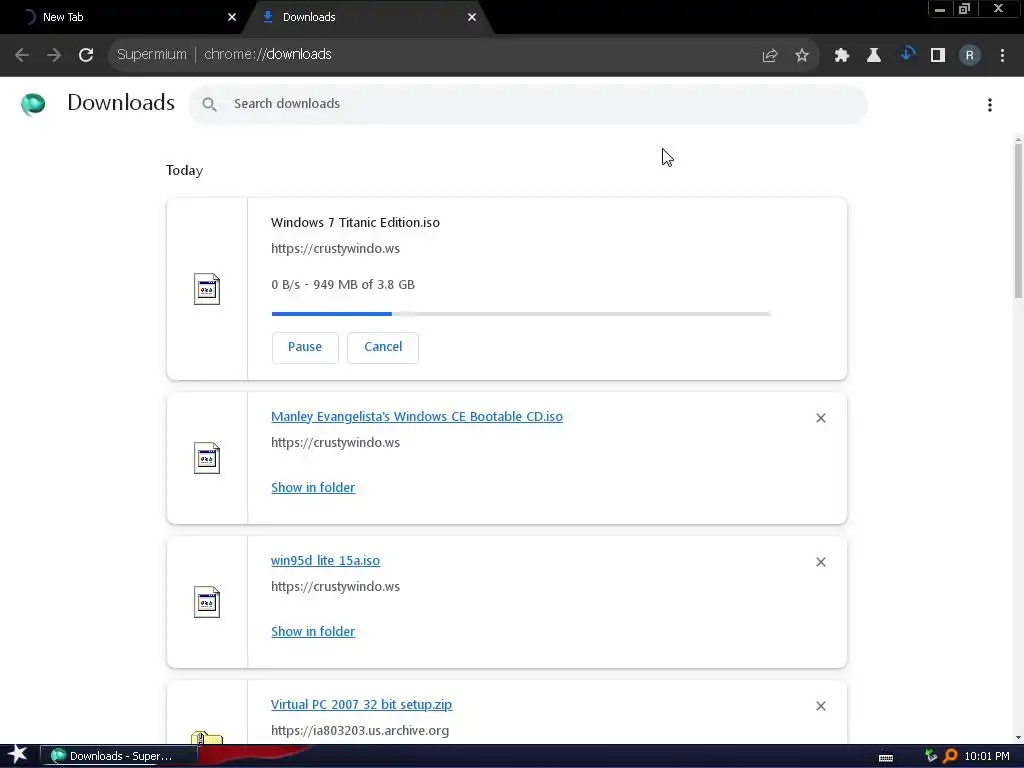
Task: Cancel the Windows 7 Titanic Edition download
Action: 383,347
